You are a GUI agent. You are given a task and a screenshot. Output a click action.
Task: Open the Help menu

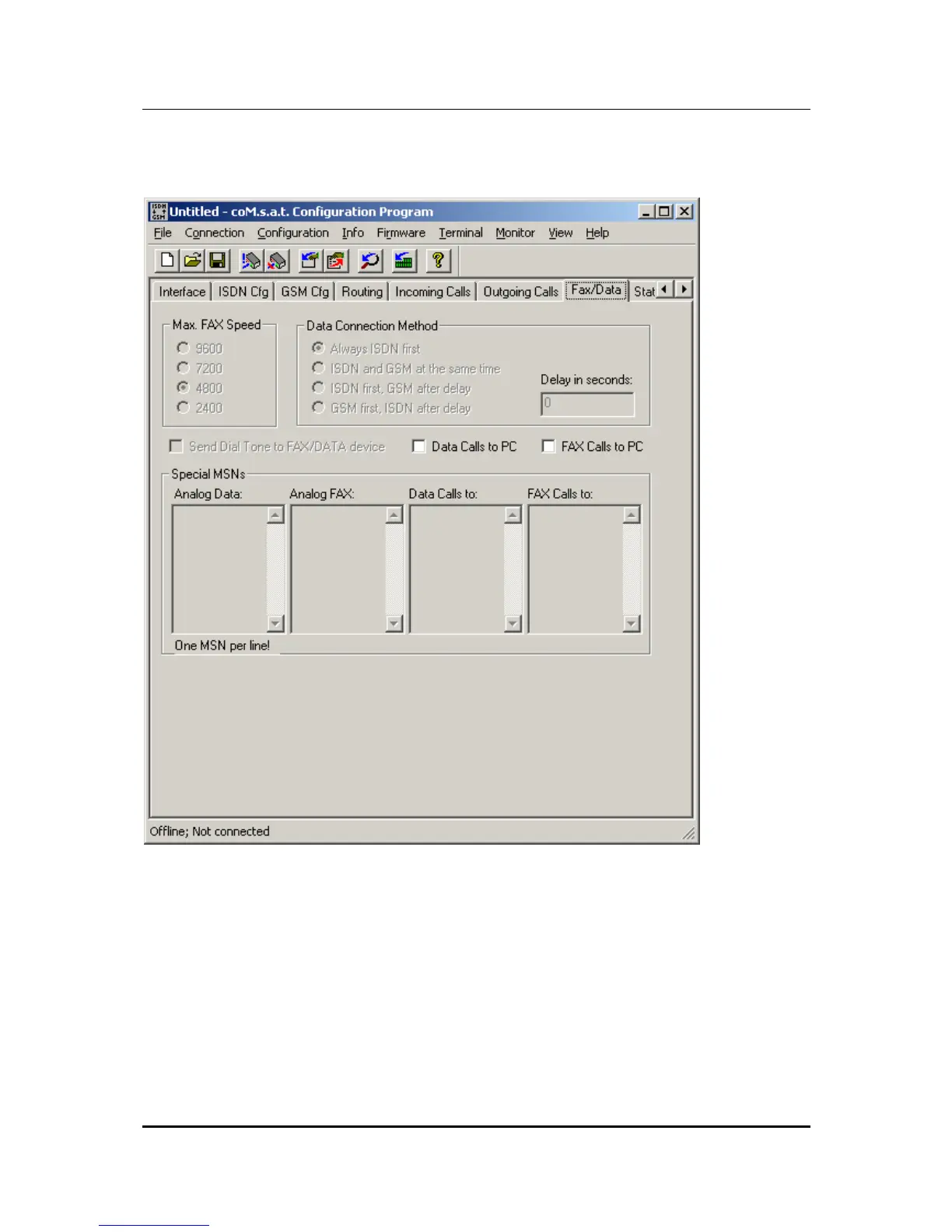click(597, 233)
